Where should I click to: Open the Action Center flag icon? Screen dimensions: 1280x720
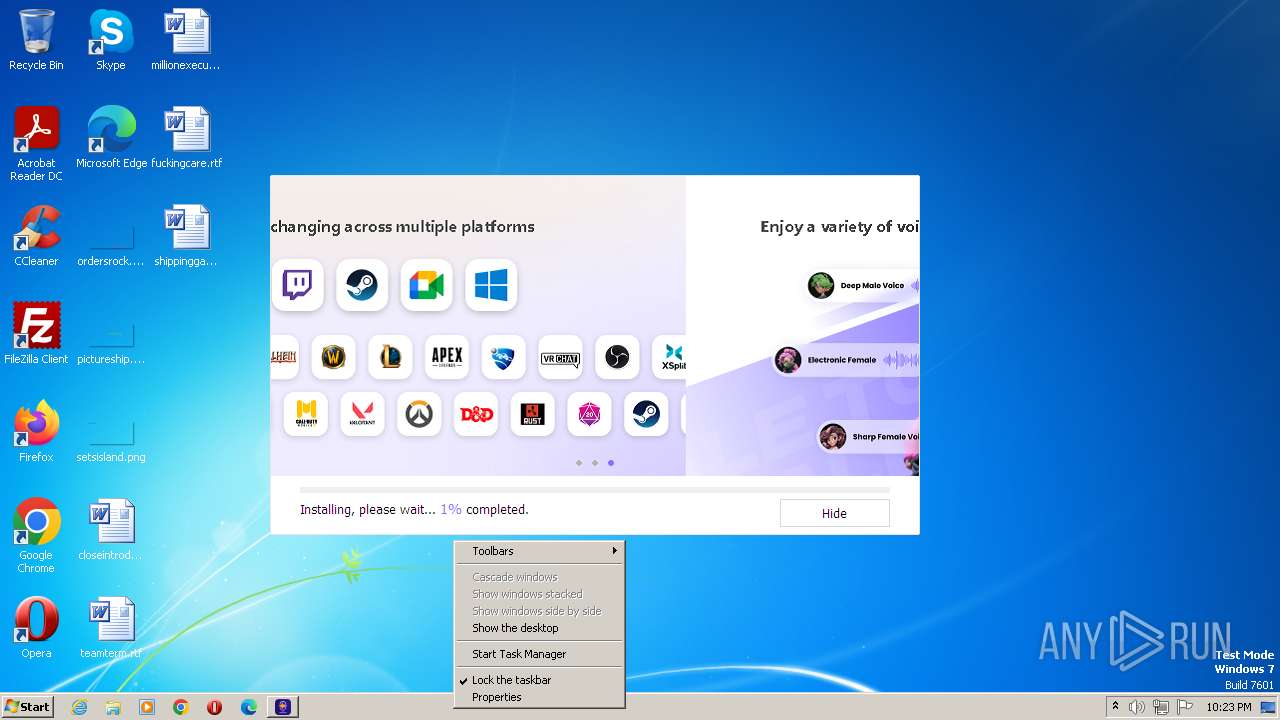pyautogui.click(x=1184, y=707)
